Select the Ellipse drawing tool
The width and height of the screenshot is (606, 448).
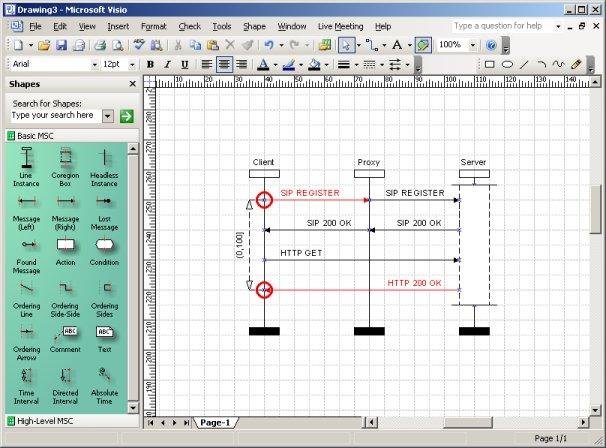pos(507,65)
